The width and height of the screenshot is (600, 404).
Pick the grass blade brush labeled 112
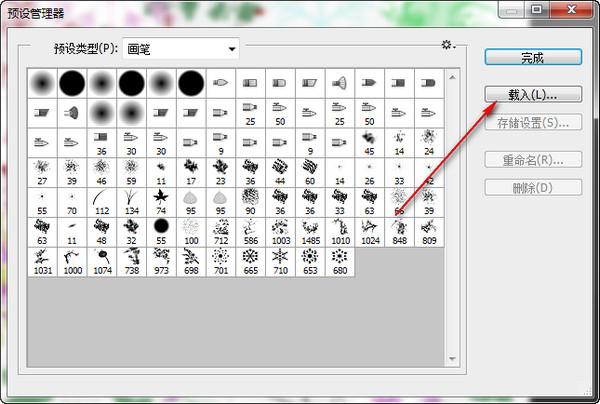[101, 201]
